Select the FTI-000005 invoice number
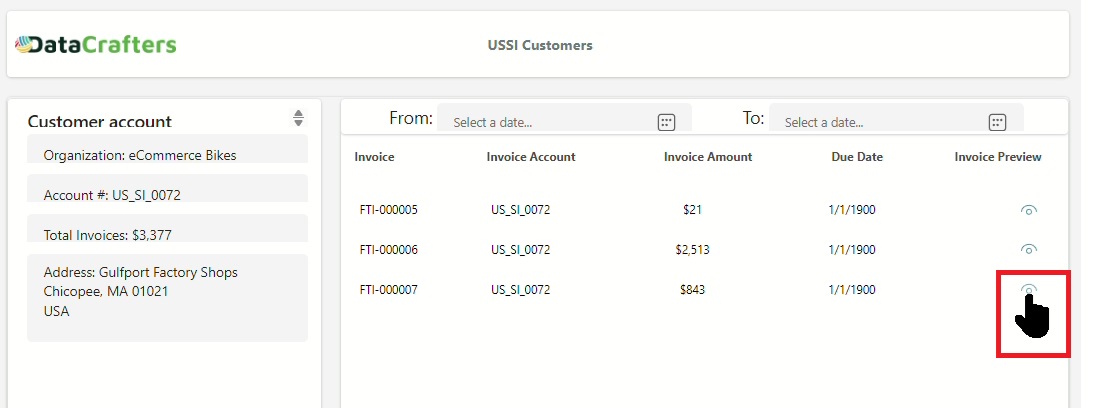This screenshot has height=411, width=1101. pyautogui.click(x=388, y=210)
